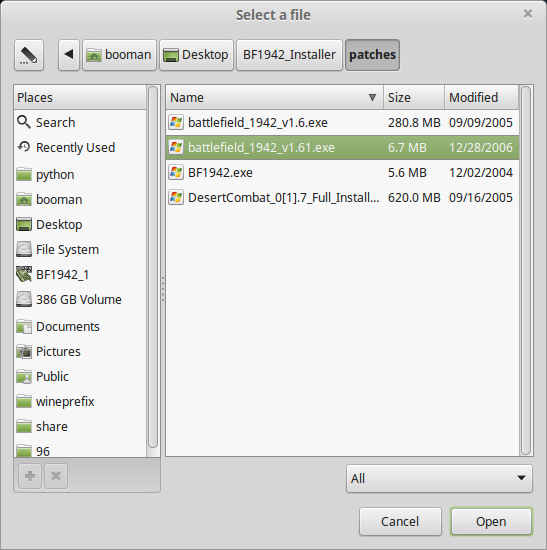
Task: Click the Cancel button
Action: [x=400, y=522]
